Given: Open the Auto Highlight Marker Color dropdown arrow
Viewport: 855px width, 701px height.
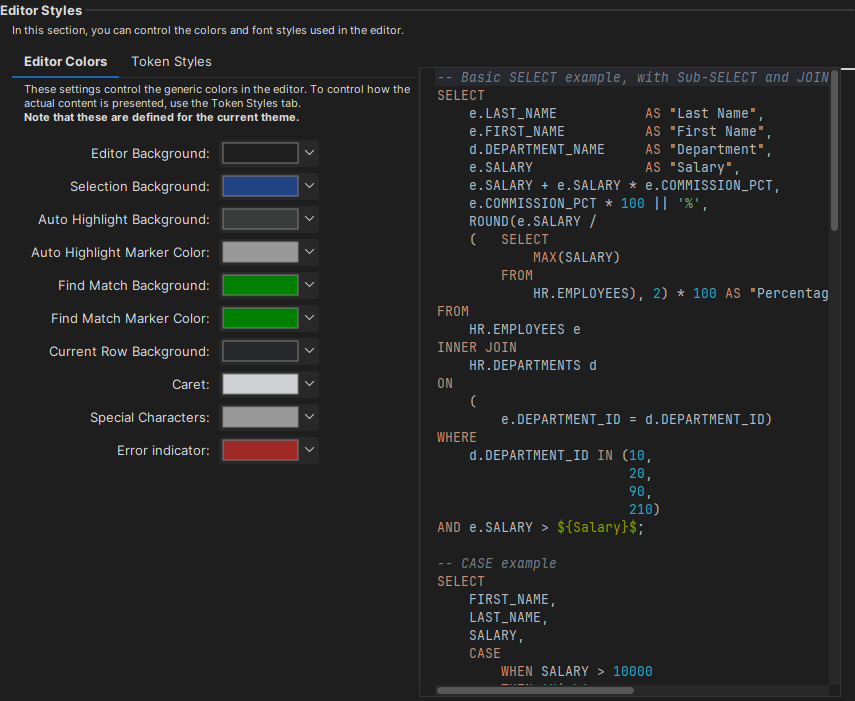Looking at the screenshot, I should tap(309, 252).
